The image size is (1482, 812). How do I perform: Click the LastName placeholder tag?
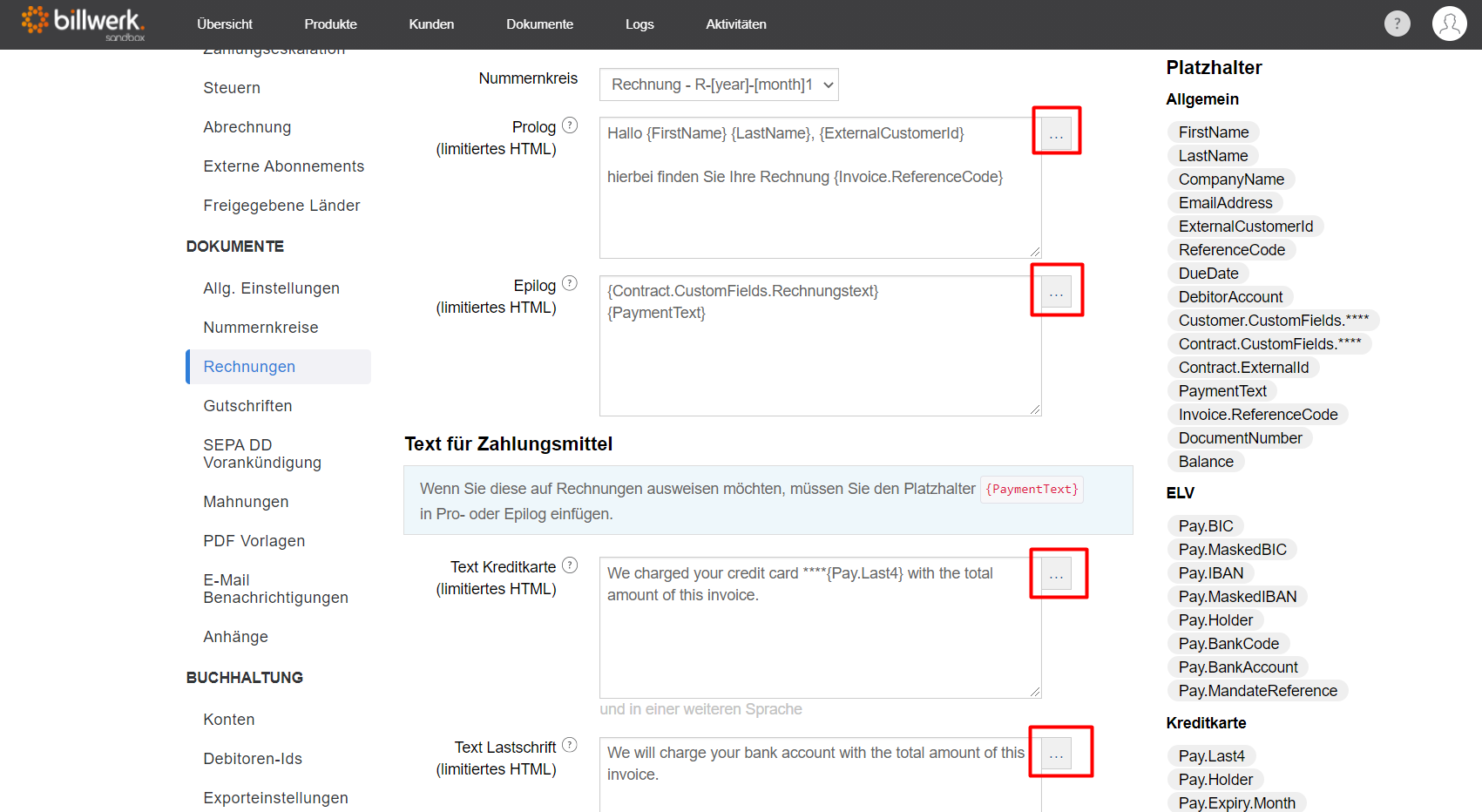[x=1213, y=156]
